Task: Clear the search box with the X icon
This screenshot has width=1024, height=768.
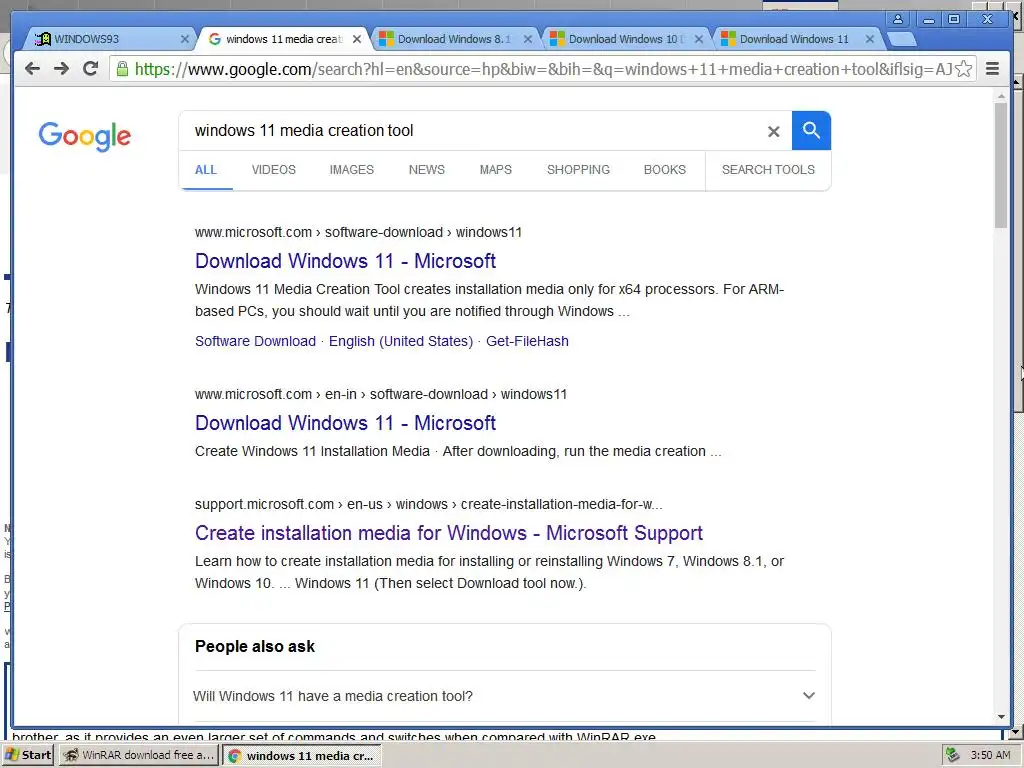Action: pyautogui.click(x=774, y=131)
